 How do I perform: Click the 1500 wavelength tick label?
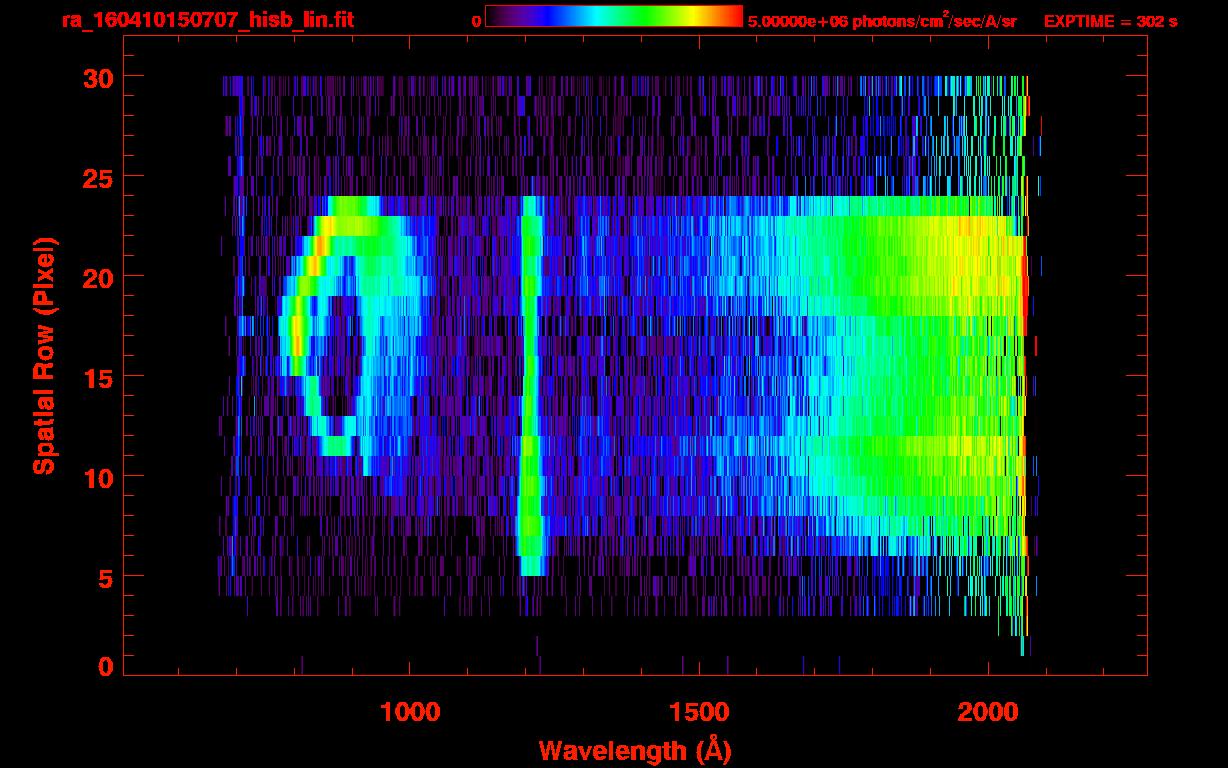point(699,712)
